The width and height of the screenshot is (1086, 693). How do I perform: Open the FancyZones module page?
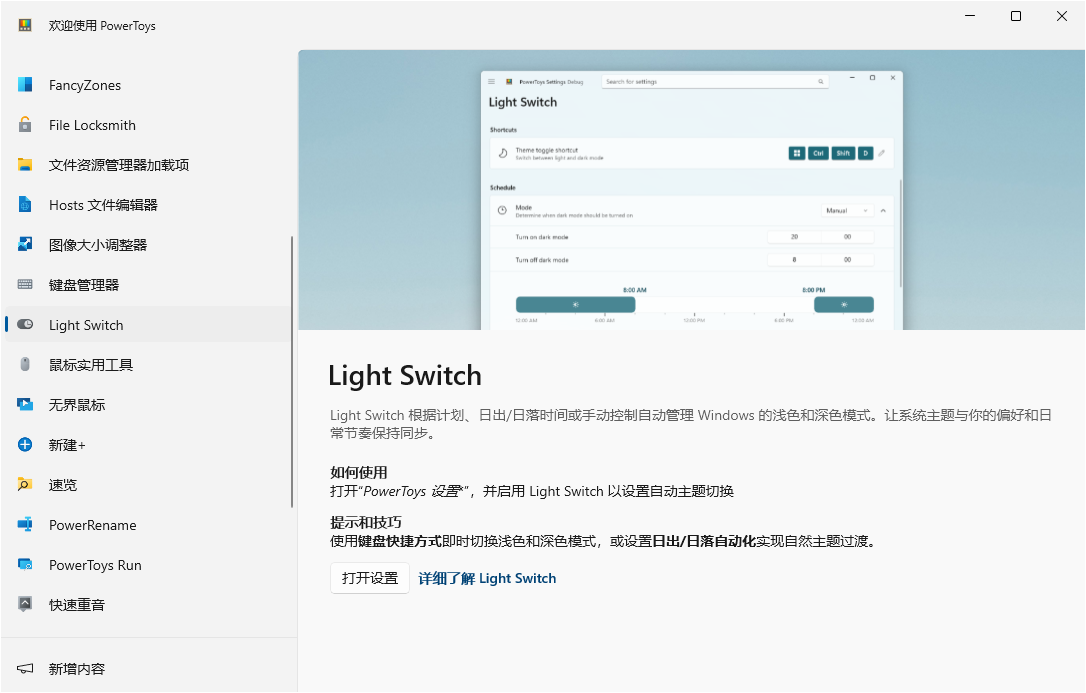click(x=84, y=85)
